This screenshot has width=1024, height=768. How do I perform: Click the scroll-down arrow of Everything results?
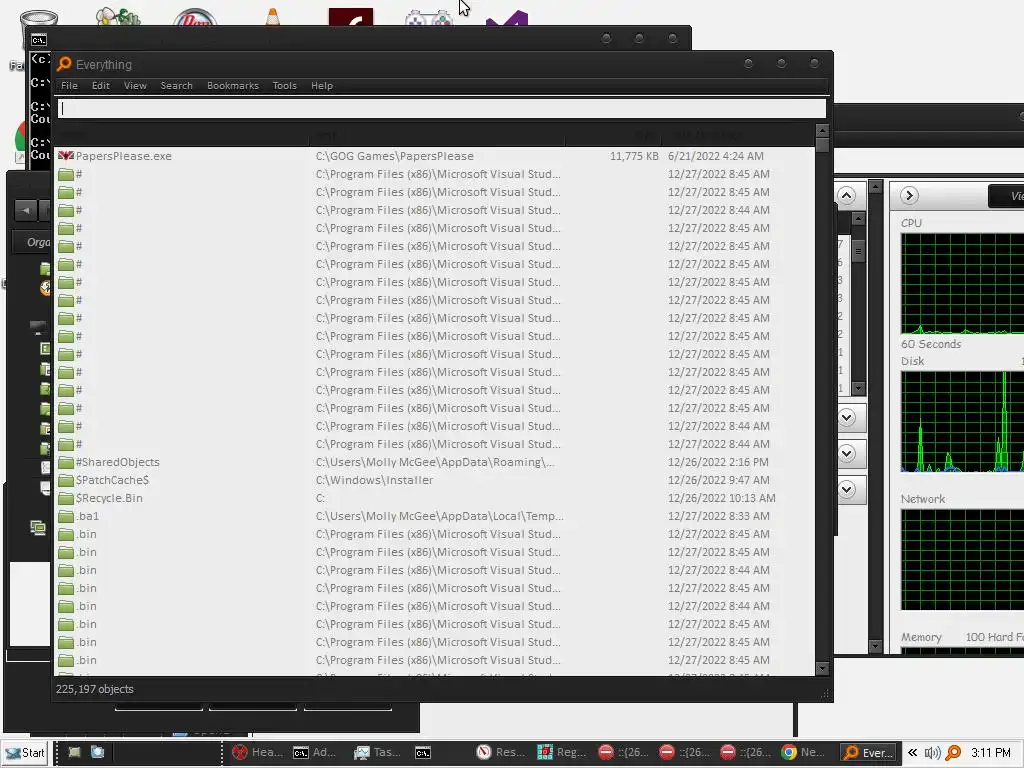822,669
